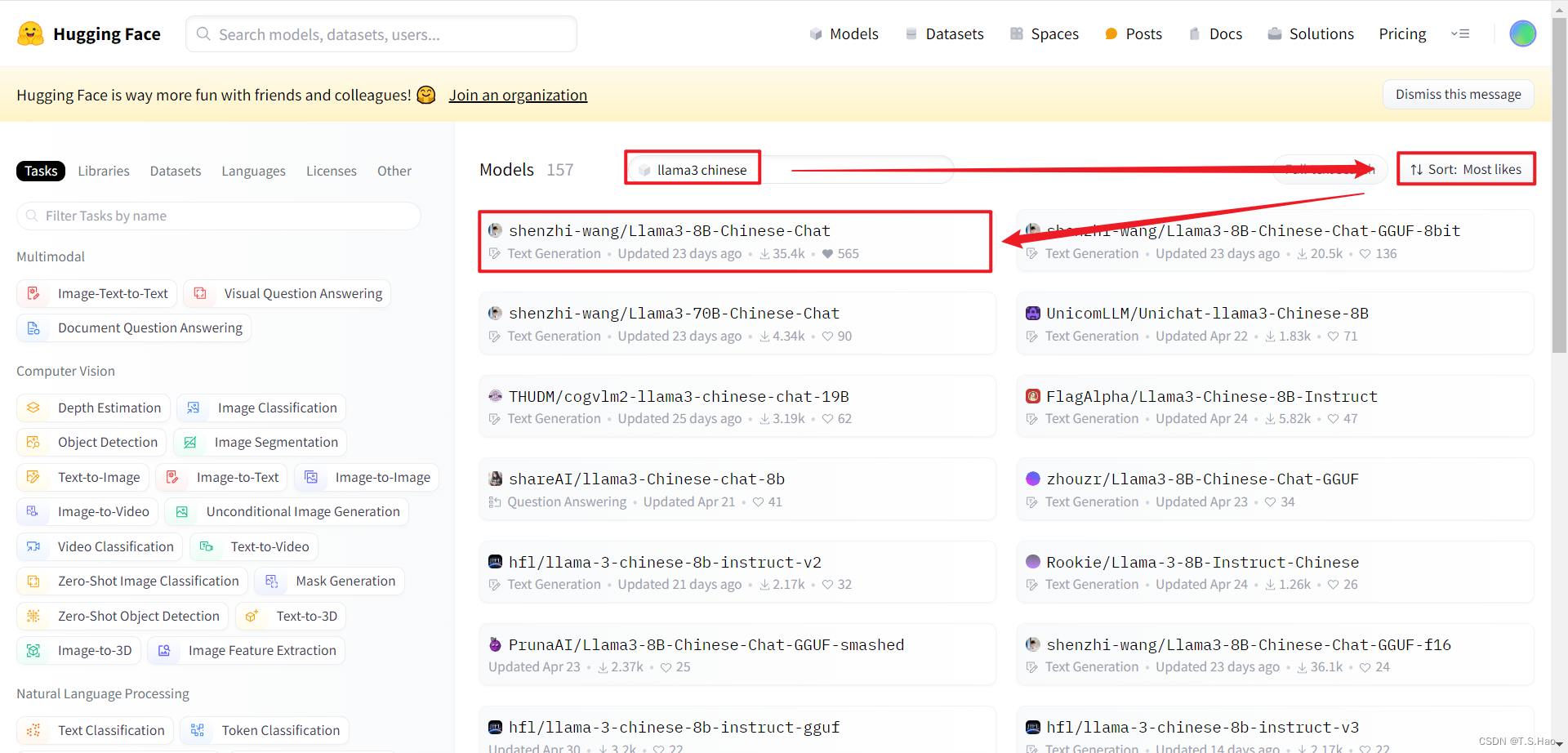
Task: Open THUDM/cogvlm2-llama3-chinese-chat-19B model card
Action: pyautogui.click(x=737, y=407)
